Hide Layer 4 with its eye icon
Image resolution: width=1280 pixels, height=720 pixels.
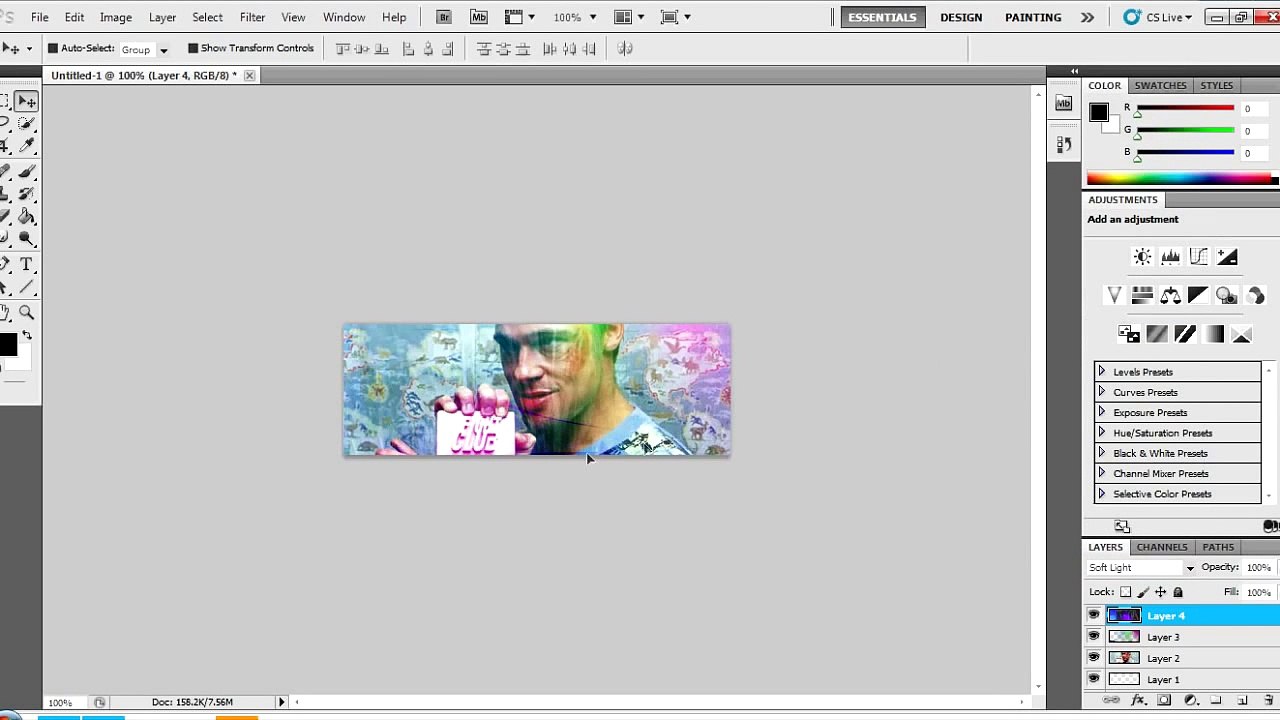1094,616
